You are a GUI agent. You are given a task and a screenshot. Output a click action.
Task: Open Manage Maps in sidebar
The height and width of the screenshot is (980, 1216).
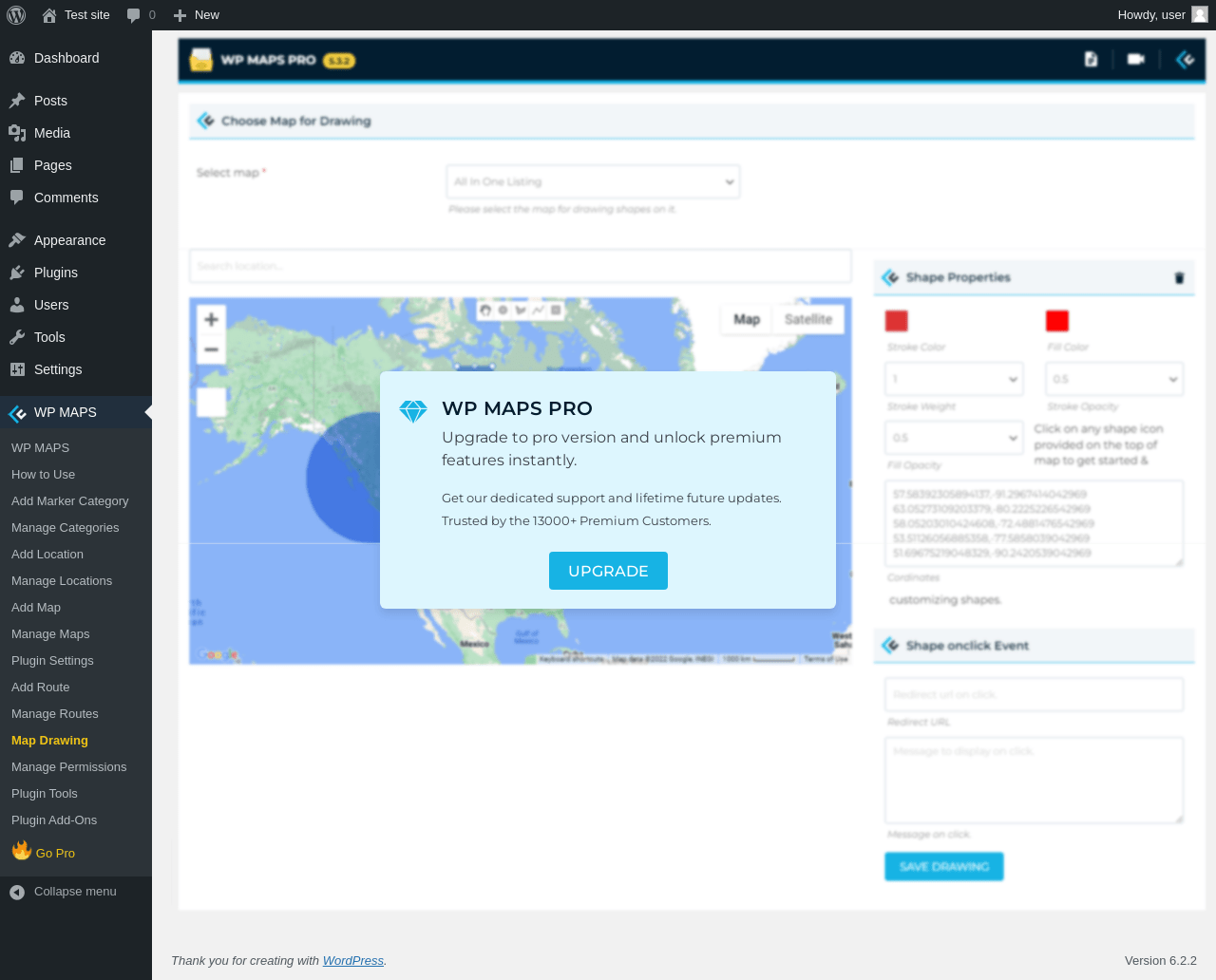(50, 634)
